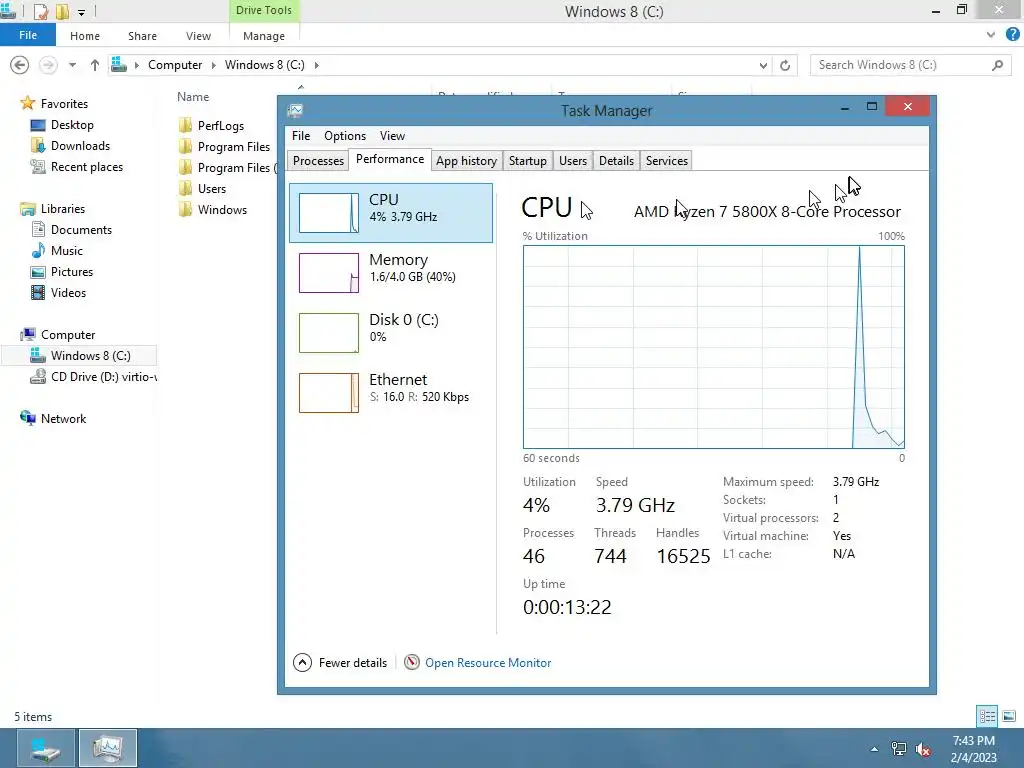This screenshot has width=1024, height=768.
Task: Switch to the Details tab
Action: [616, 161]
